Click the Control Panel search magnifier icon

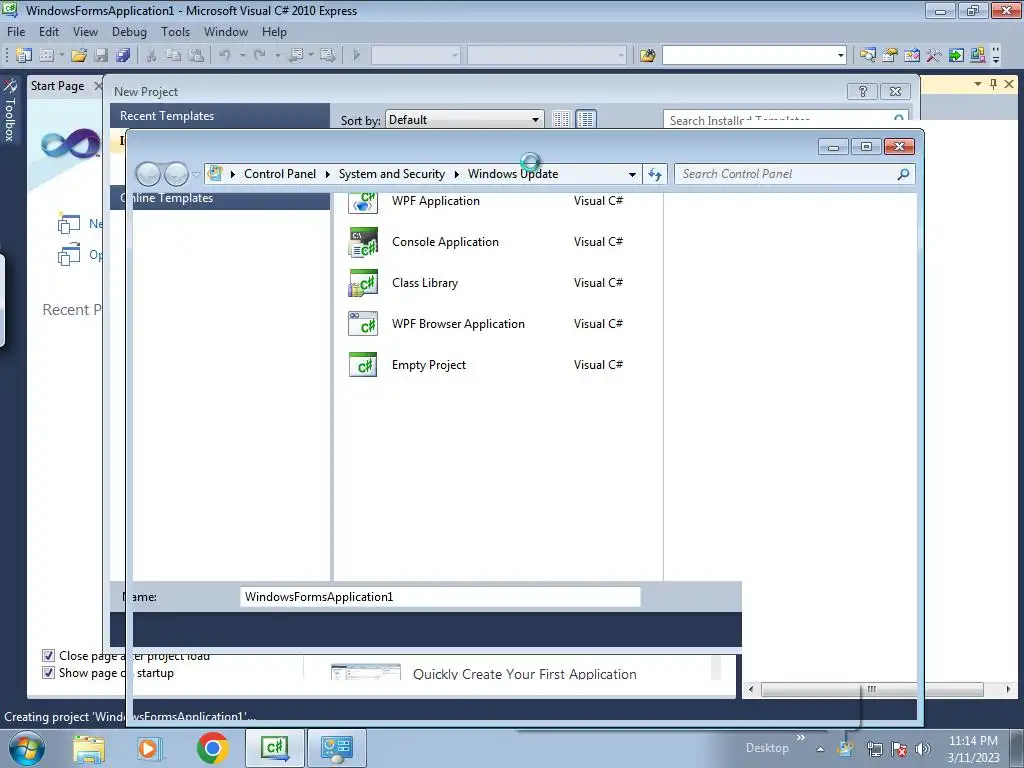[x=903, y=174]
